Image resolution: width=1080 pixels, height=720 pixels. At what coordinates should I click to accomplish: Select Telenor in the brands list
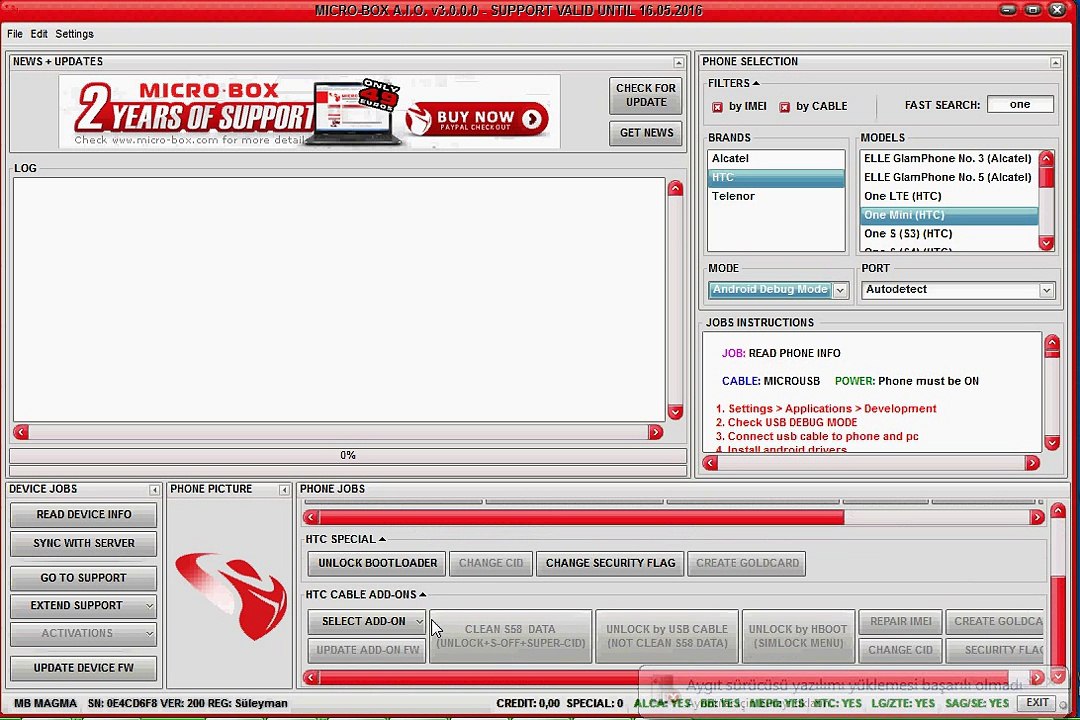[x=776, y=196]
